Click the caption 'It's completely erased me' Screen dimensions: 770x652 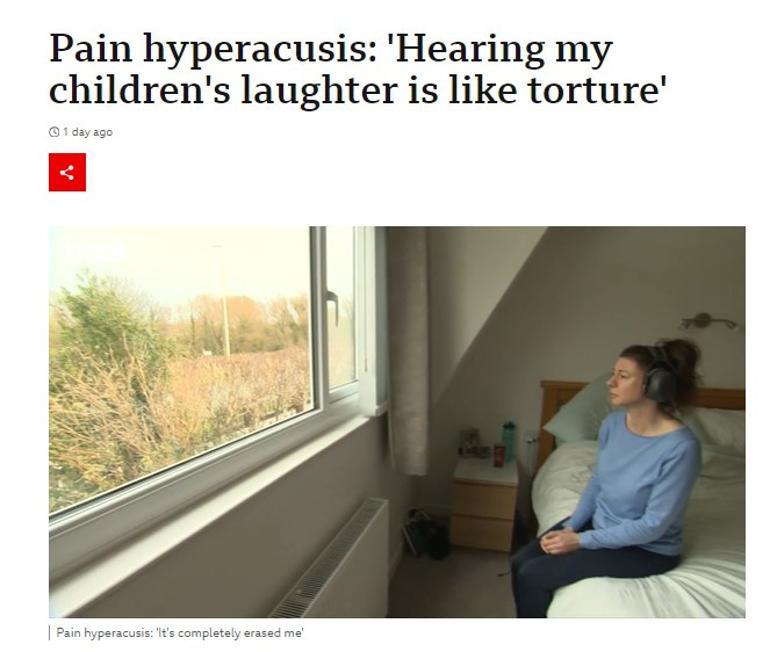[x=230, y=633]
